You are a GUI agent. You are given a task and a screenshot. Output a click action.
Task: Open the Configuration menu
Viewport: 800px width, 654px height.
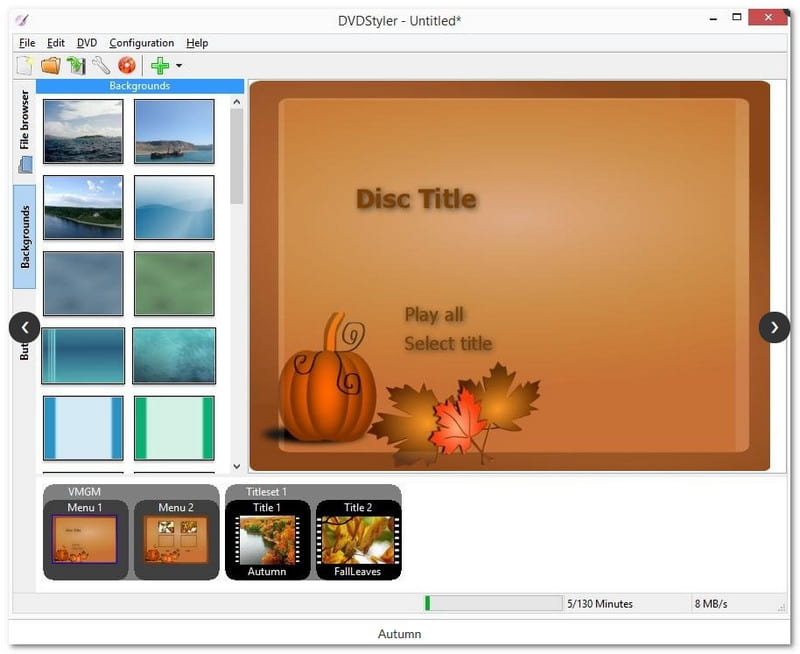point(141,43)
